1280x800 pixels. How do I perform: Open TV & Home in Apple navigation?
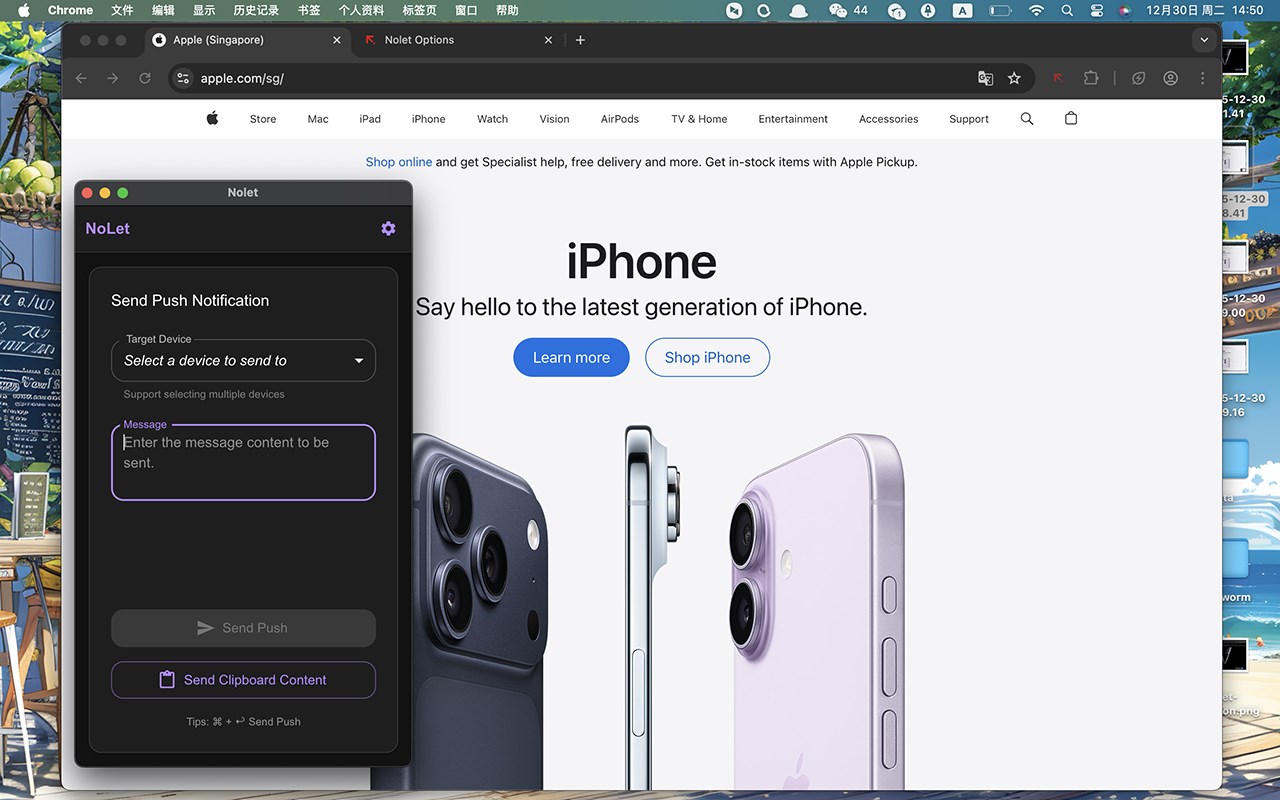click(x=699, y=119)
